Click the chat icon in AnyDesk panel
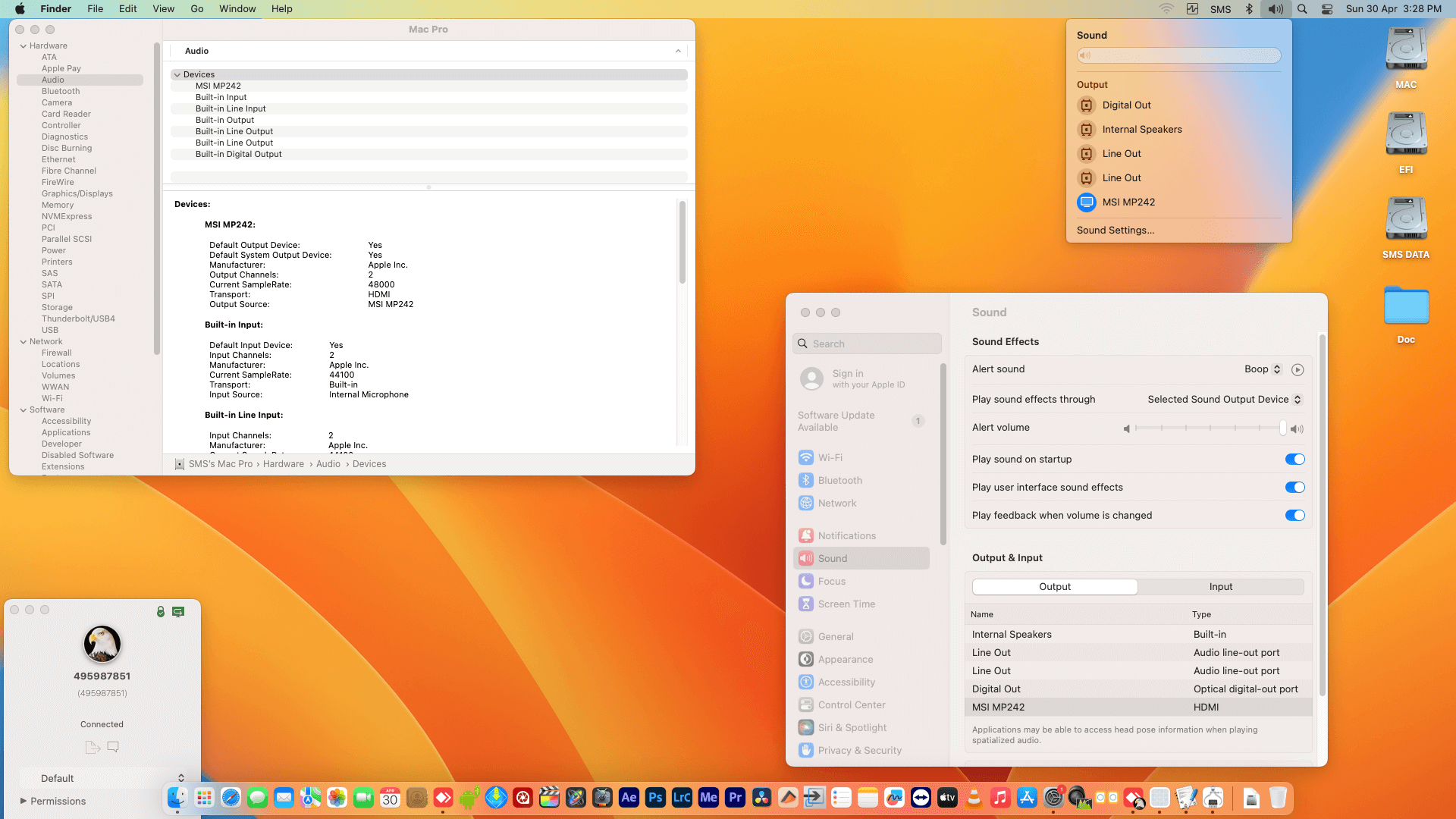Viewport: 1456px width, 819px height. pos(113,747)
